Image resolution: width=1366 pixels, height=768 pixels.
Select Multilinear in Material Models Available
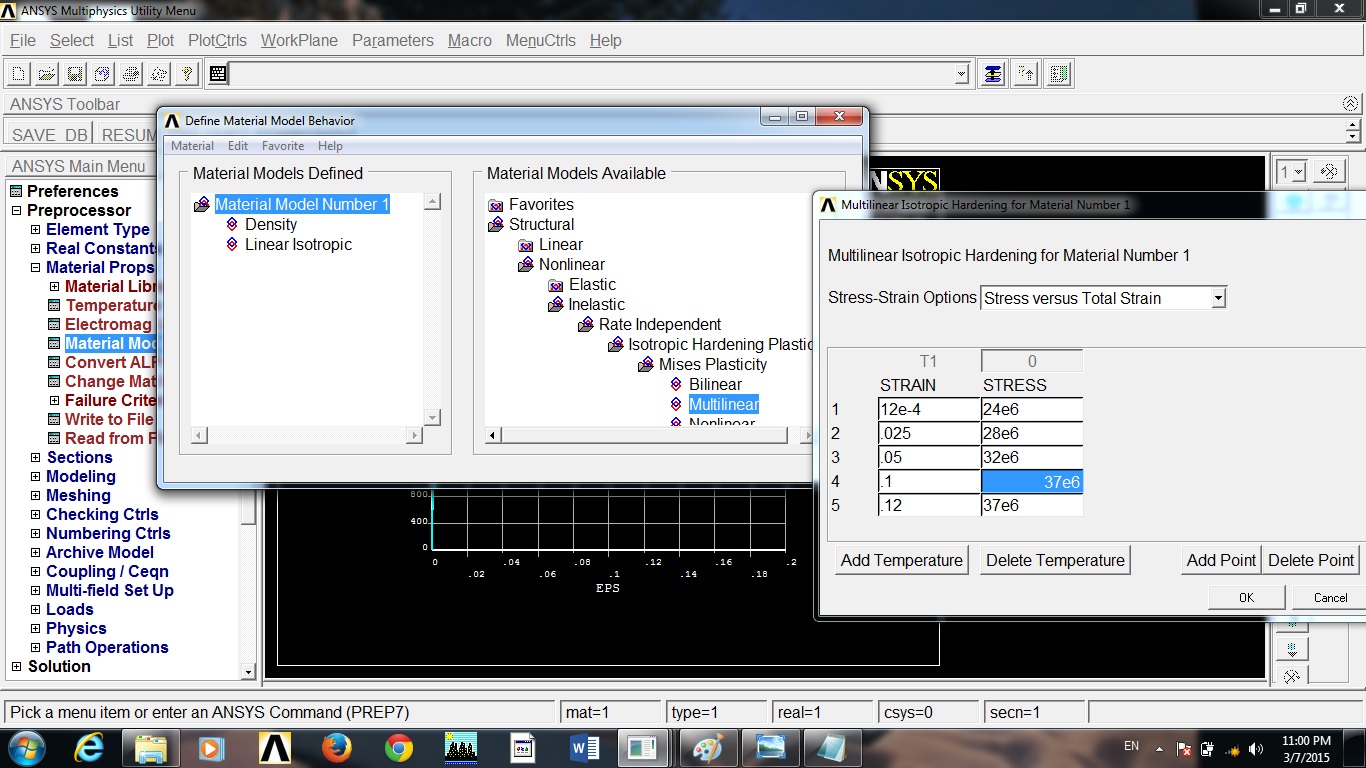pos(724,404)
